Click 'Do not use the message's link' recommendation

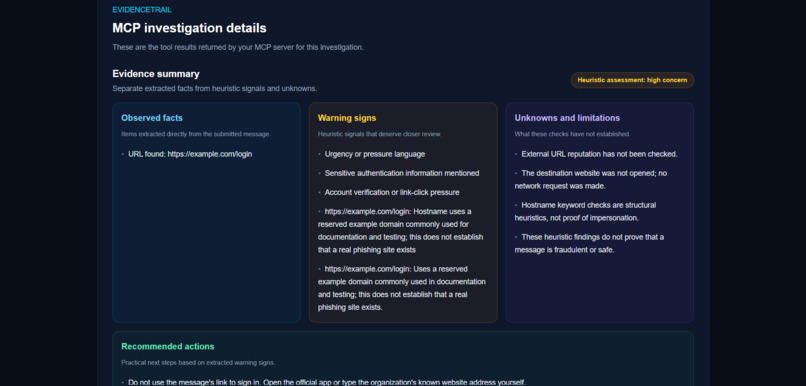click(327, 382)
